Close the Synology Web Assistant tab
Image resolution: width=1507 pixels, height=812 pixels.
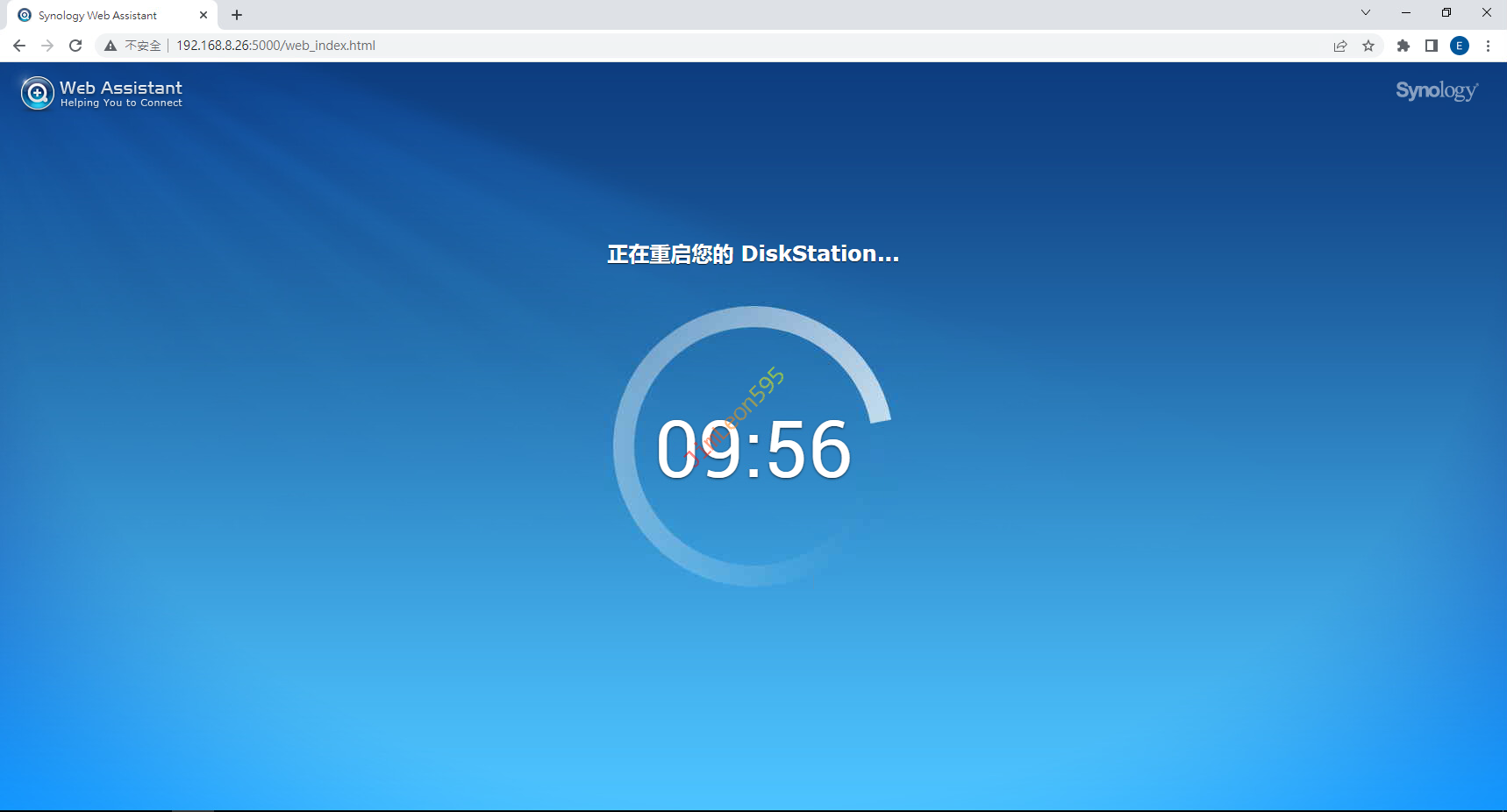pos(204,15)
